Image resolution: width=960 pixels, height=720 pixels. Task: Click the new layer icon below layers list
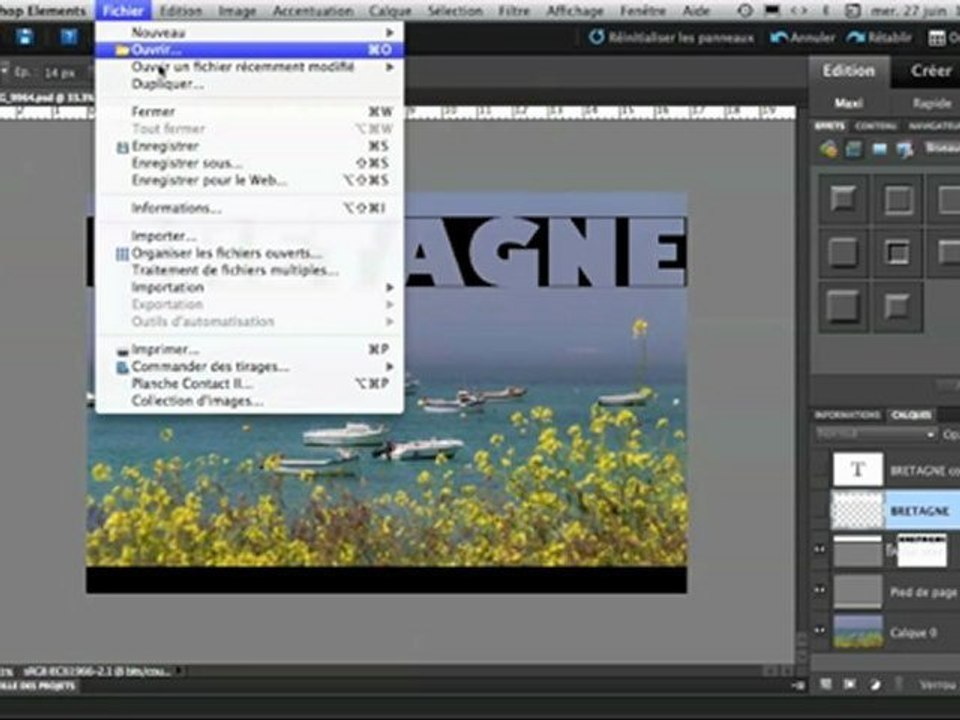point(825,684)
